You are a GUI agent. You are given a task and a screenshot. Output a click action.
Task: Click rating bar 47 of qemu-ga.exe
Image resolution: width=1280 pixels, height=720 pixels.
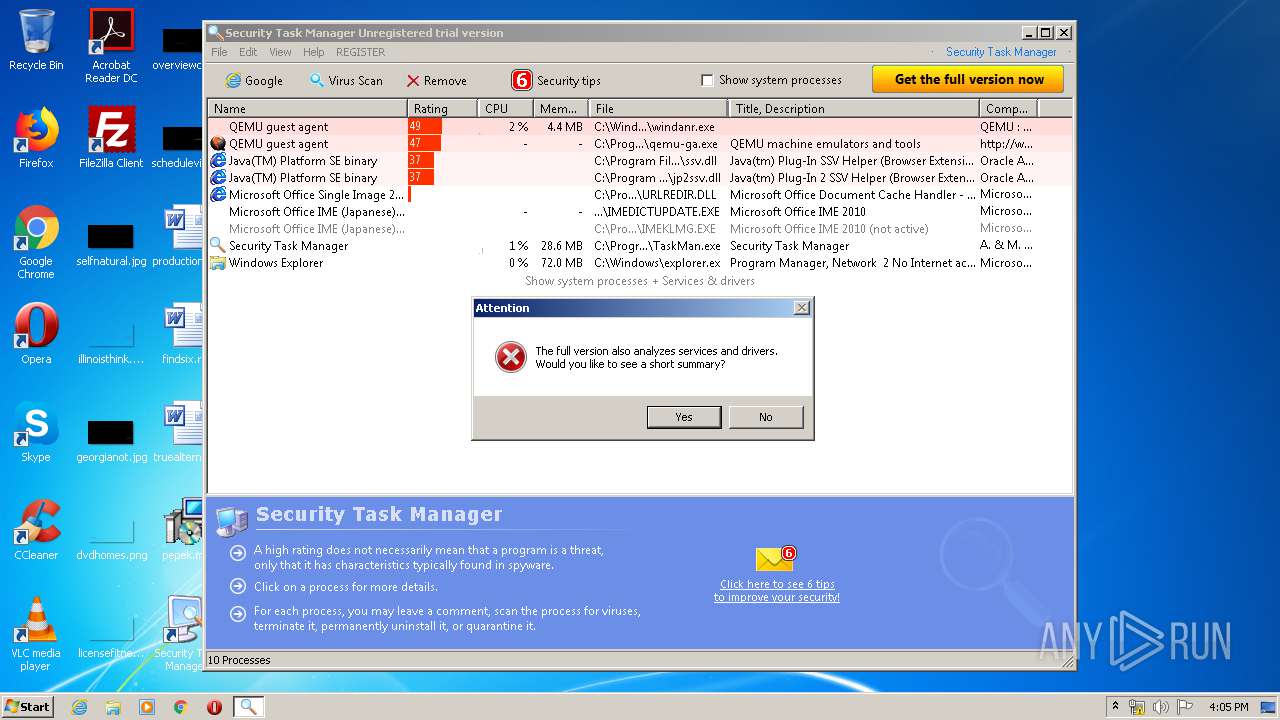(x=424, y=144)
